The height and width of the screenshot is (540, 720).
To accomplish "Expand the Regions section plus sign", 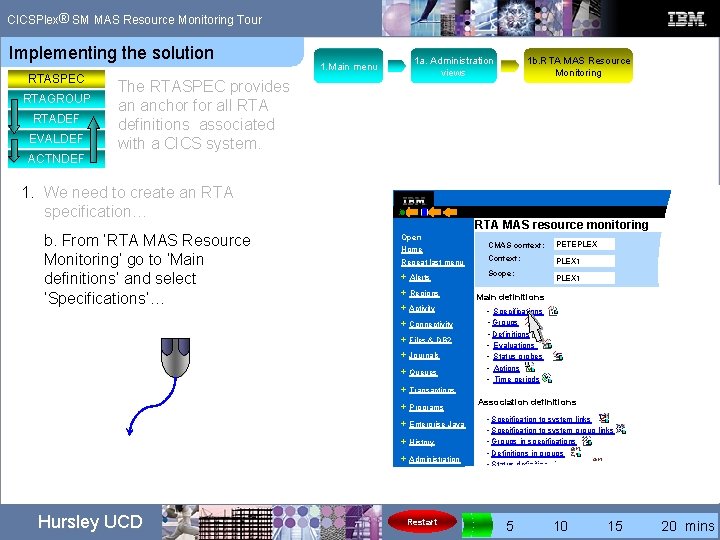I will tap(403, 292).
